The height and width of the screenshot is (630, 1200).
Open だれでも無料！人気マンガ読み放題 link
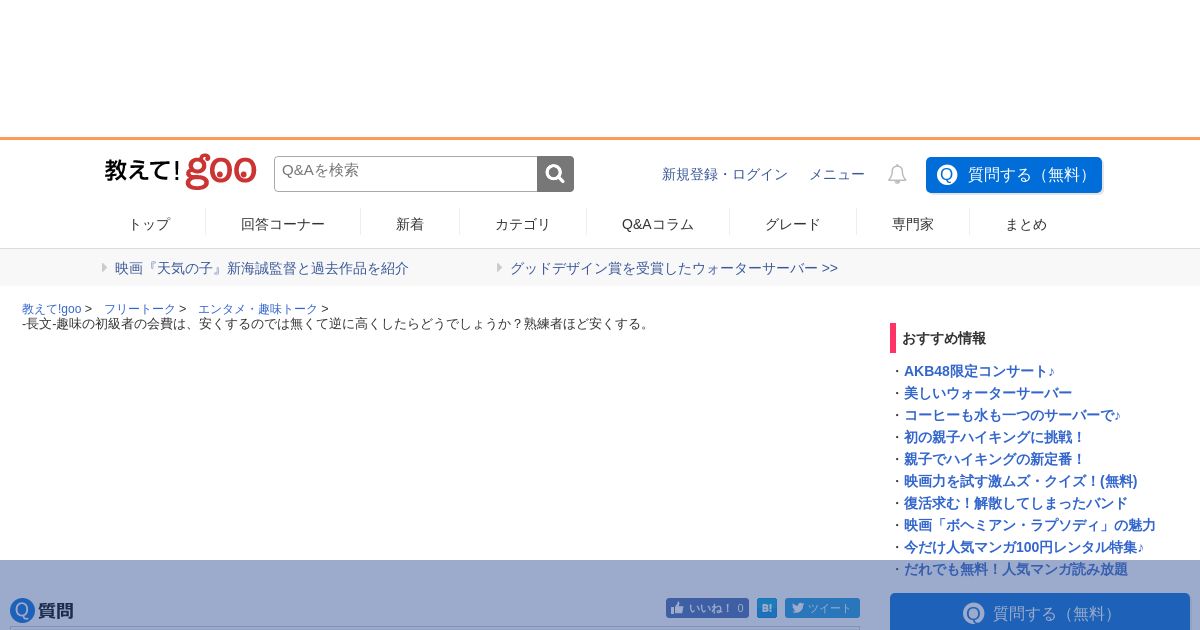coord(1016,569)
